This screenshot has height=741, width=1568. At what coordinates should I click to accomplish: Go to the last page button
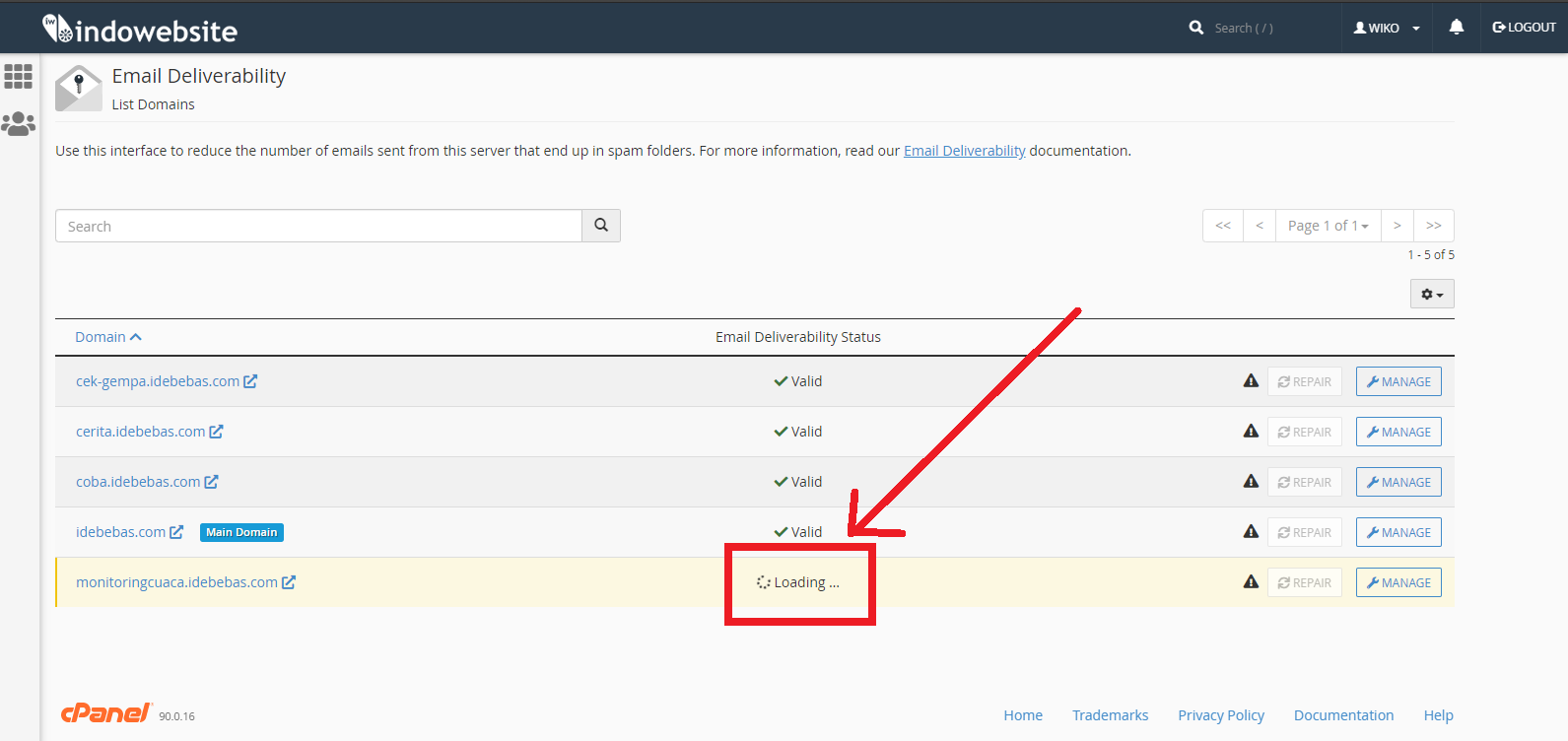pyautogui.click(x=1433, y=226)
